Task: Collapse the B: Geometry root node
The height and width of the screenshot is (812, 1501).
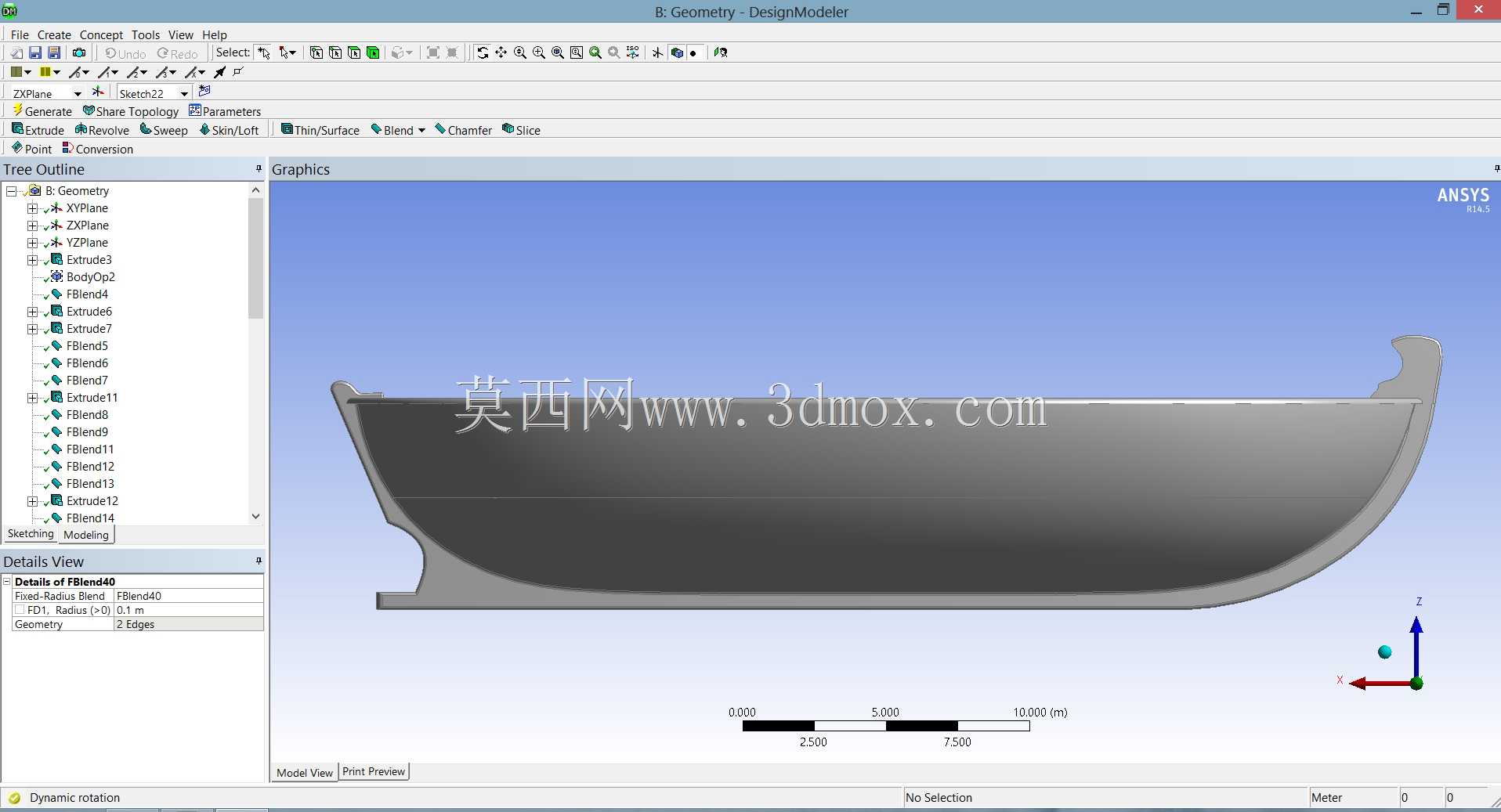Action: click(11, 191)
